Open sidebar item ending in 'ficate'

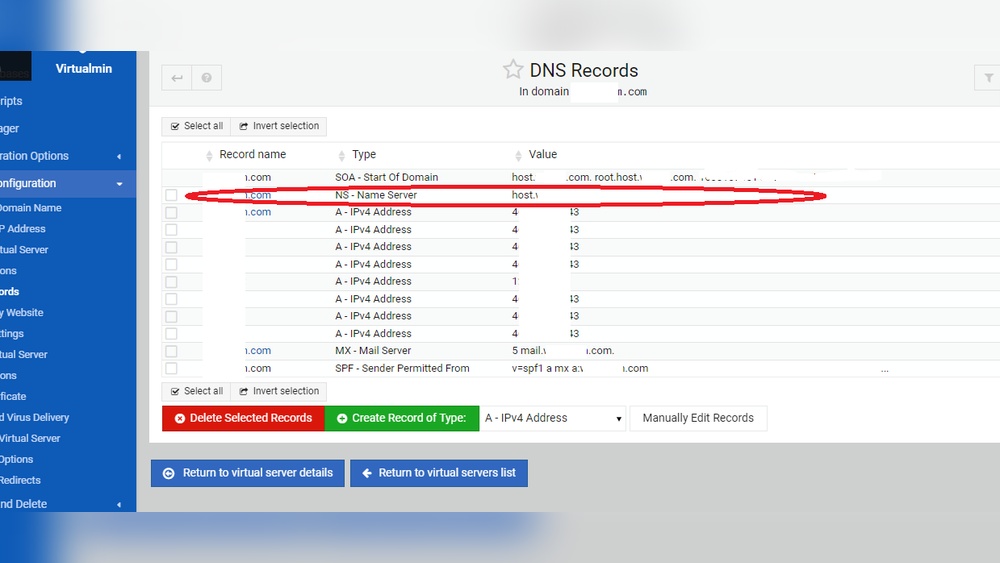click(13, 397)
